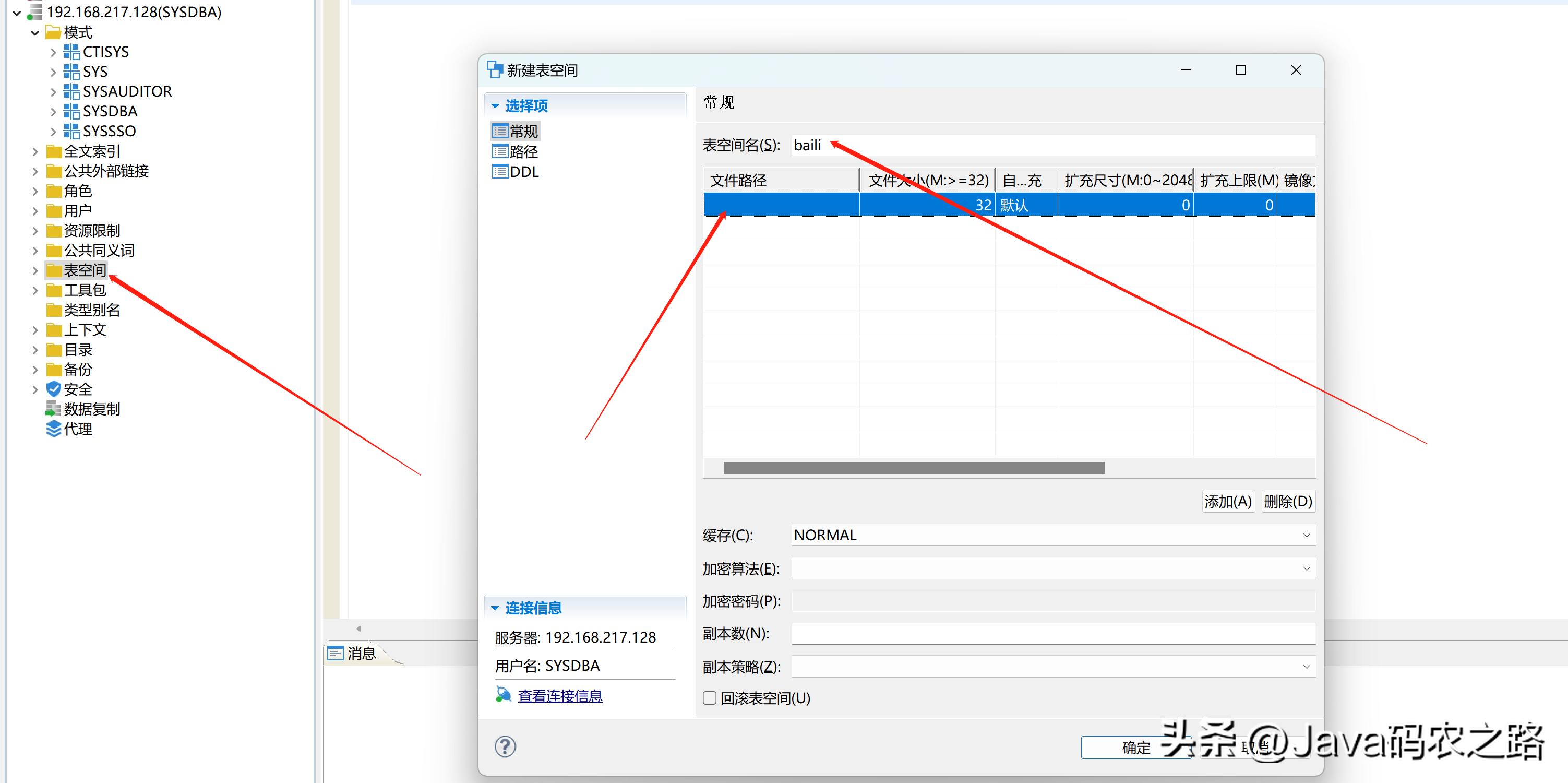Open the 缓存 NORMAL dropdown

pos(1306,535)
